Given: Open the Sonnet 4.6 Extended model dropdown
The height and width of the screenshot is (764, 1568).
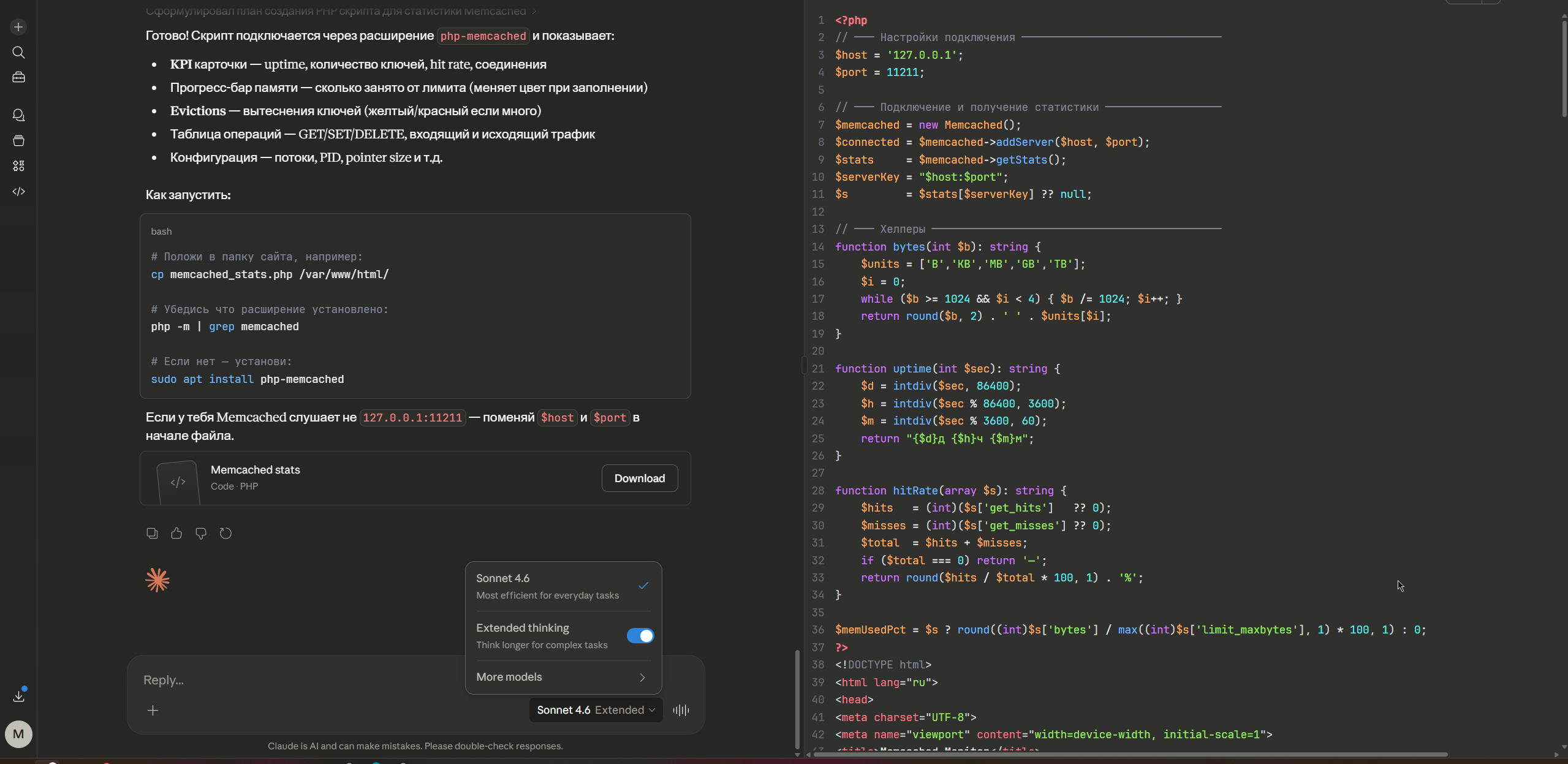Looking at the screenshot, I should (596, 710).
